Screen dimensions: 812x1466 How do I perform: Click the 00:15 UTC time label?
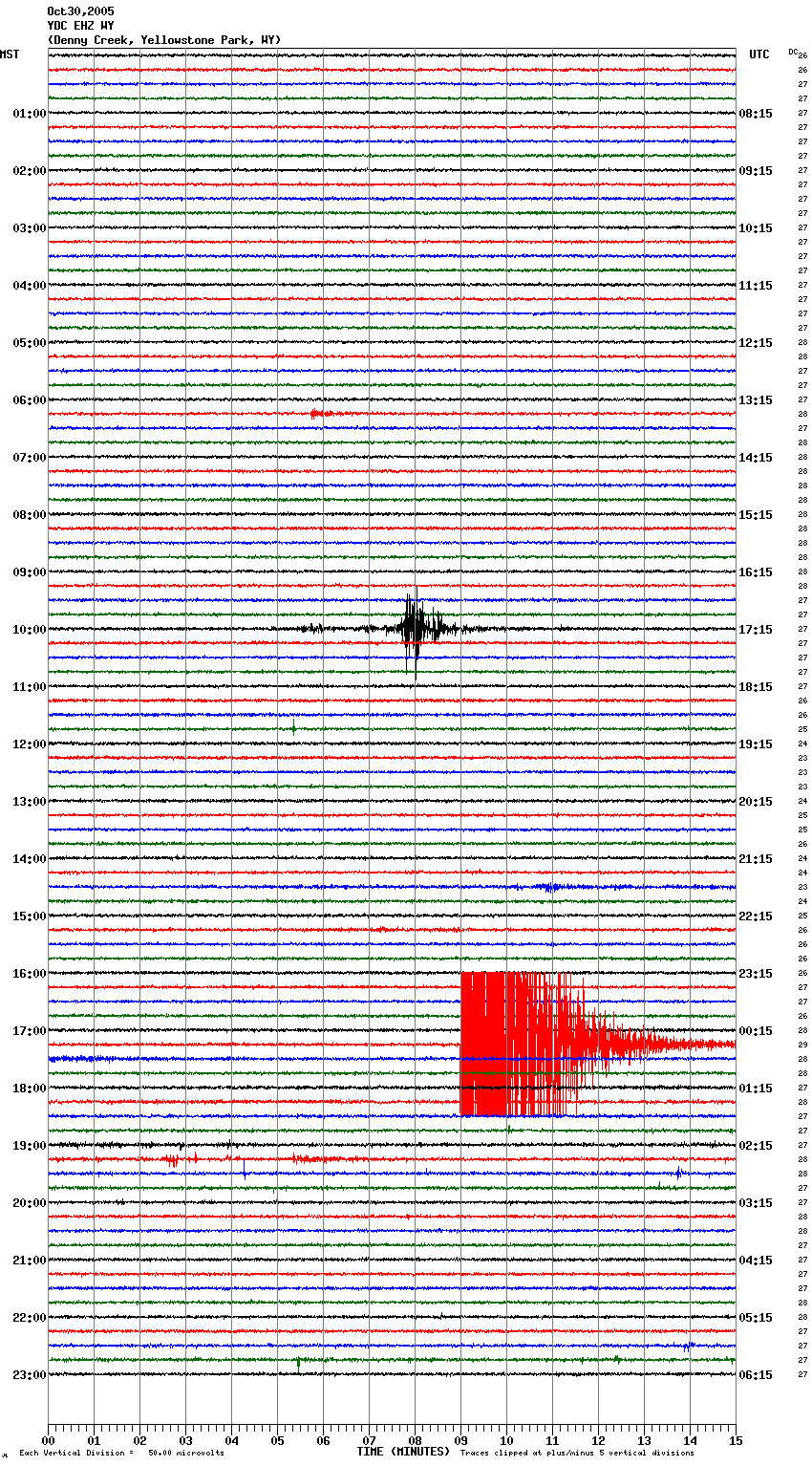(x=756, y=1031)
